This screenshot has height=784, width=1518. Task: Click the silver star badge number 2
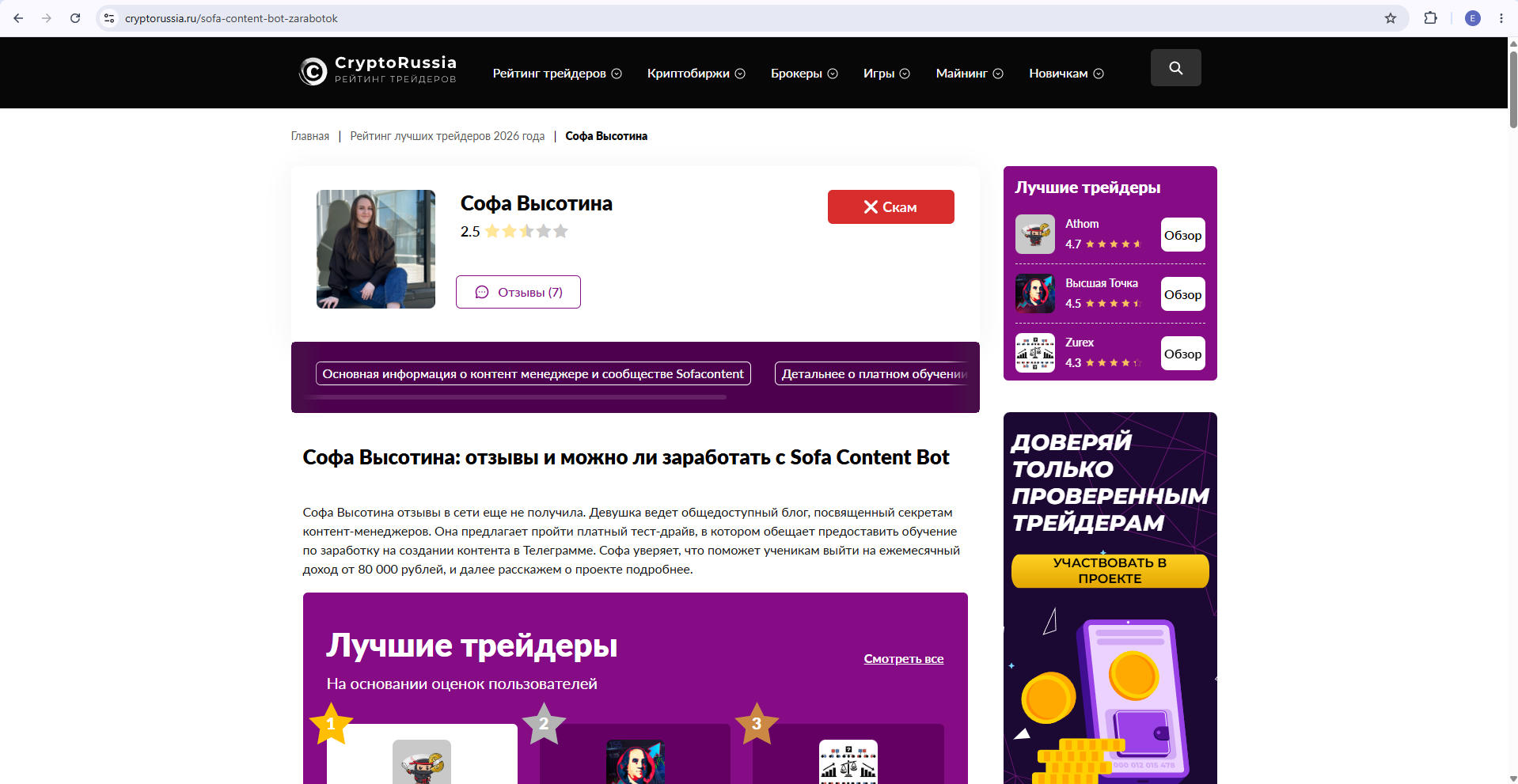coord(544,724)
